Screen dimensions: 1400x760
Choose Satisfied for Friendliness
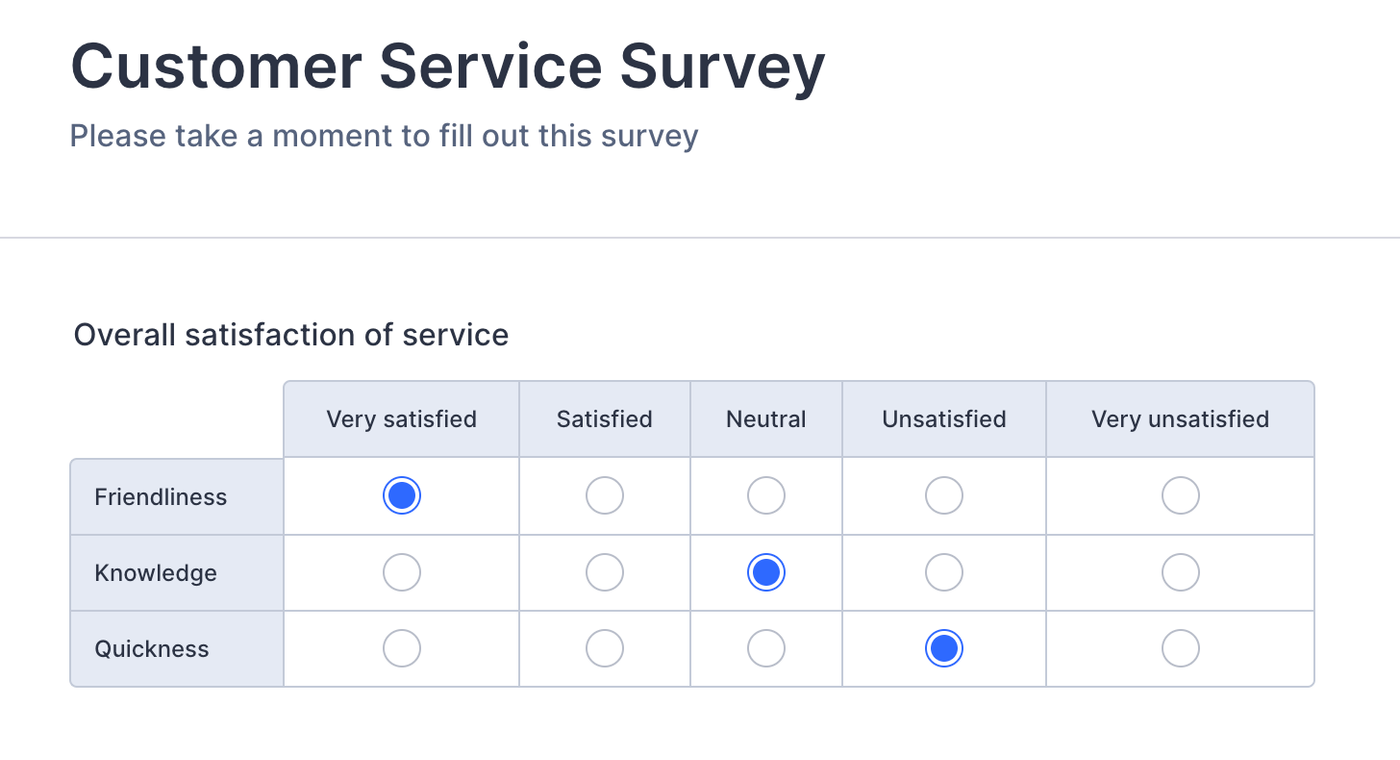[605, 496]
